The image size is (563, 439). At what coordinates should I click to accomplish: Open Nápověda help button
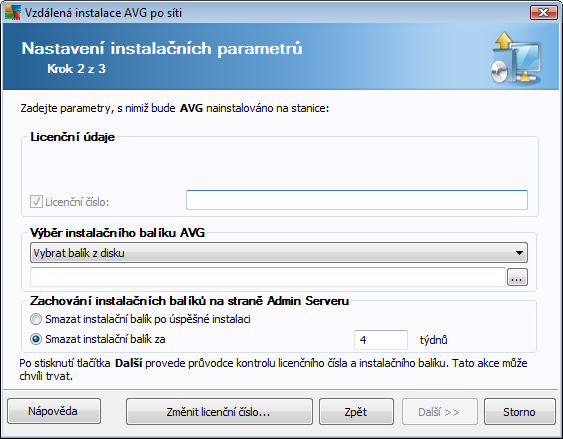pyautogui.click(x=54, y=411)
